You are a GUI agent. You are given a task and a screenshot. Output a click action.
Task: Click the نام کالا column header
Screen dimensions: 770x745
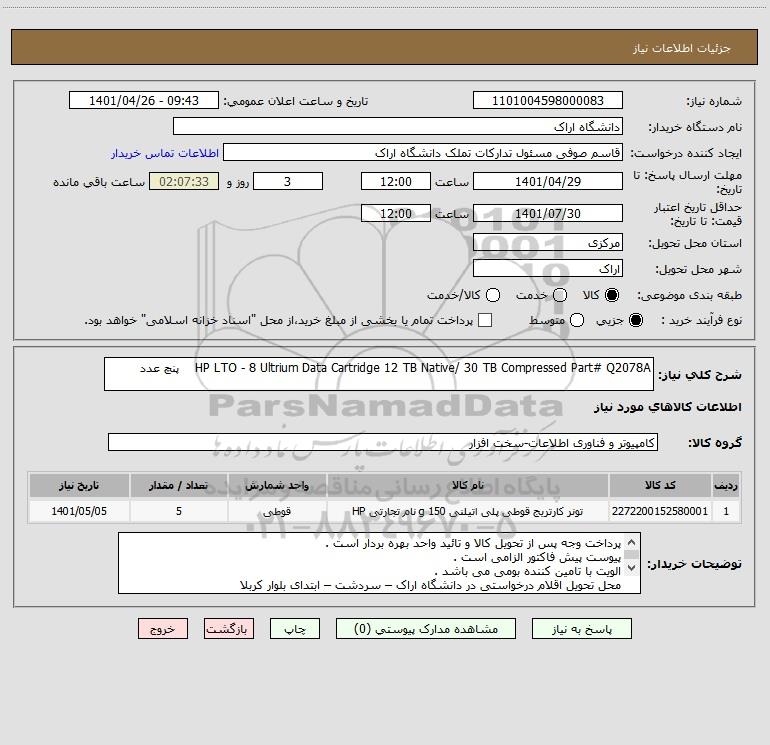pos(468,485)
